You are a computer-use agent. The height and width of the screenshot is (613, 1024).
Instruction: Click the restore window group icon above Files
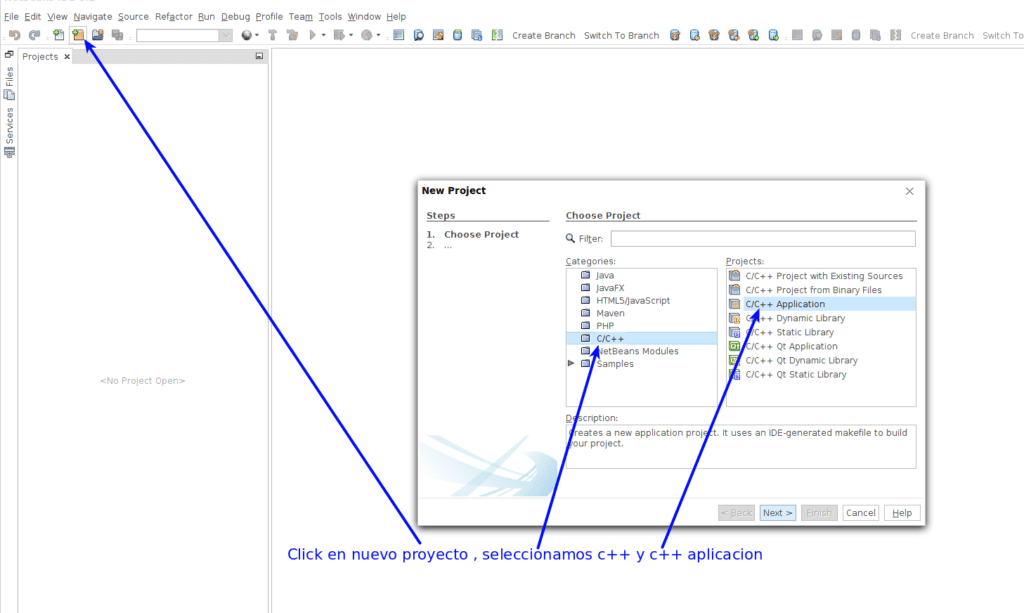9,54
